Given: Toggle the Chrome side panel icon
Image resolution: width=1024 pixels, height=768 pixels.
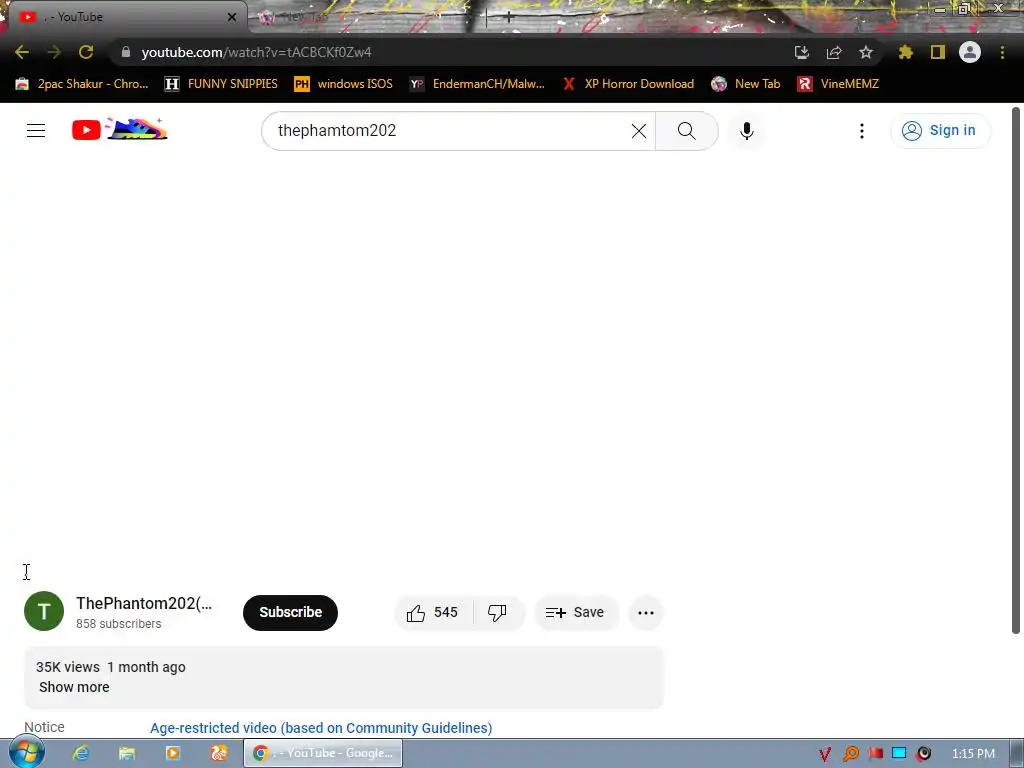Looking at the screenshot, I should (x=938, y=52).
